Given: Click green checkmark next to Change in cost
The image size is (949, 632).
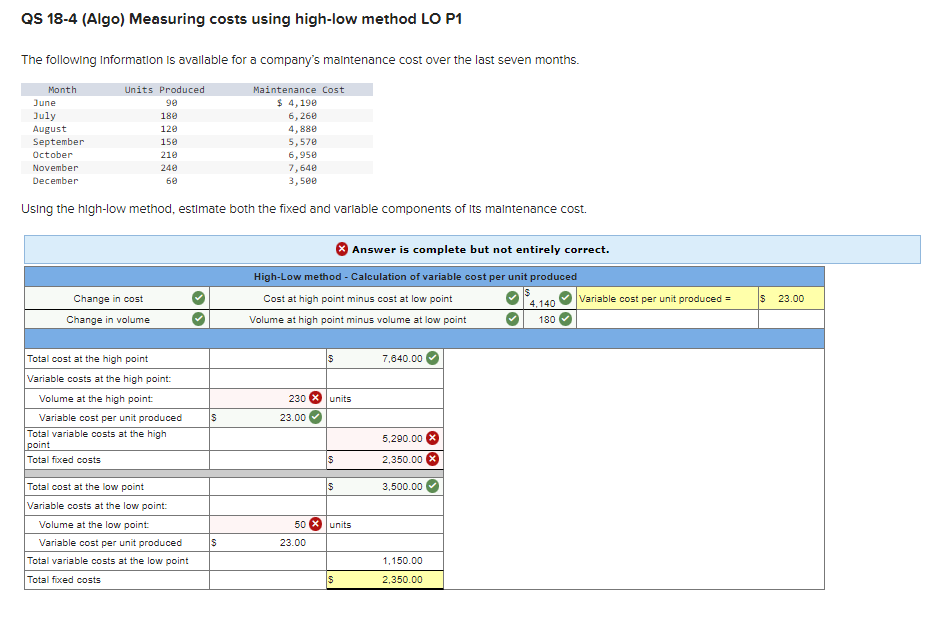Looking at the screenshot, I should coord(199,298).
